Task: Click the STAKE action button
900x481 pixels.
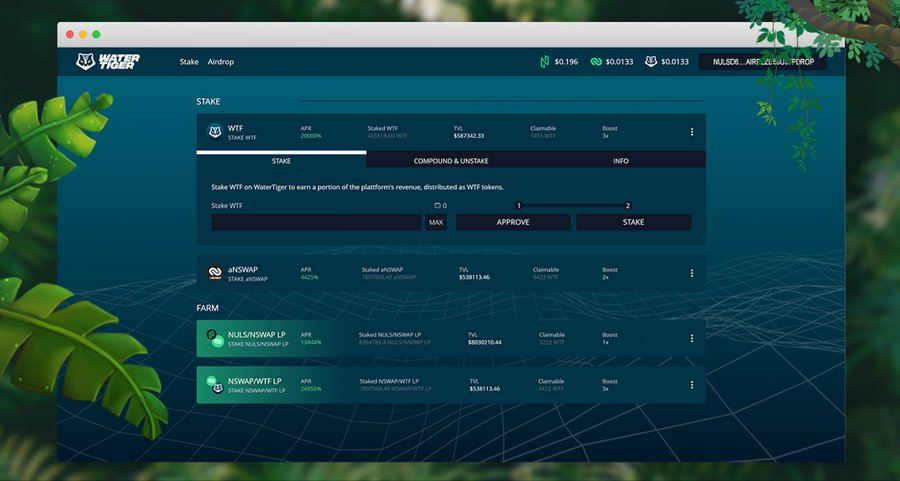Action: point(634,222)
